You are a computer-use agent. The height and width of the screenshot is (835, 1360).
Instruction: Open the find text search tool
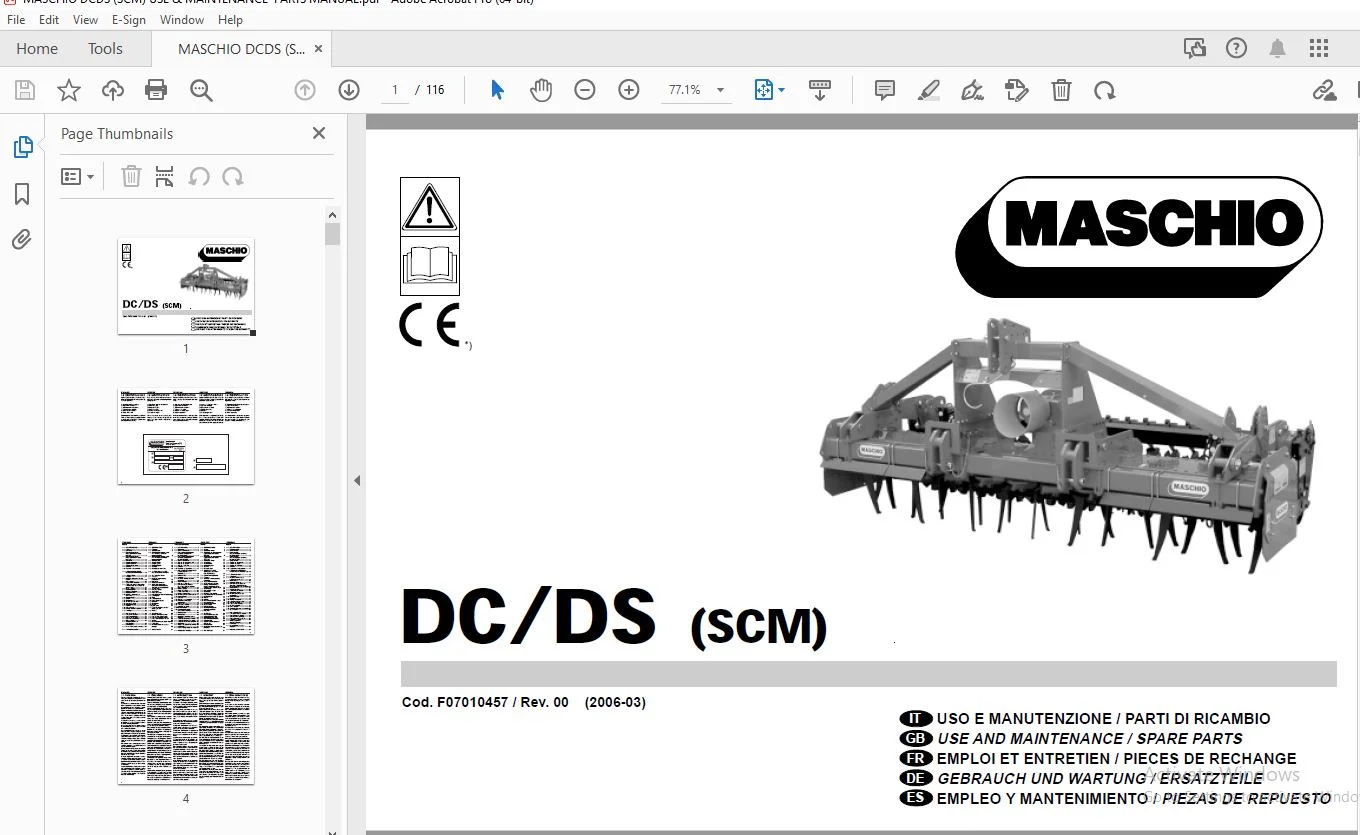click(x=201, y=91)
